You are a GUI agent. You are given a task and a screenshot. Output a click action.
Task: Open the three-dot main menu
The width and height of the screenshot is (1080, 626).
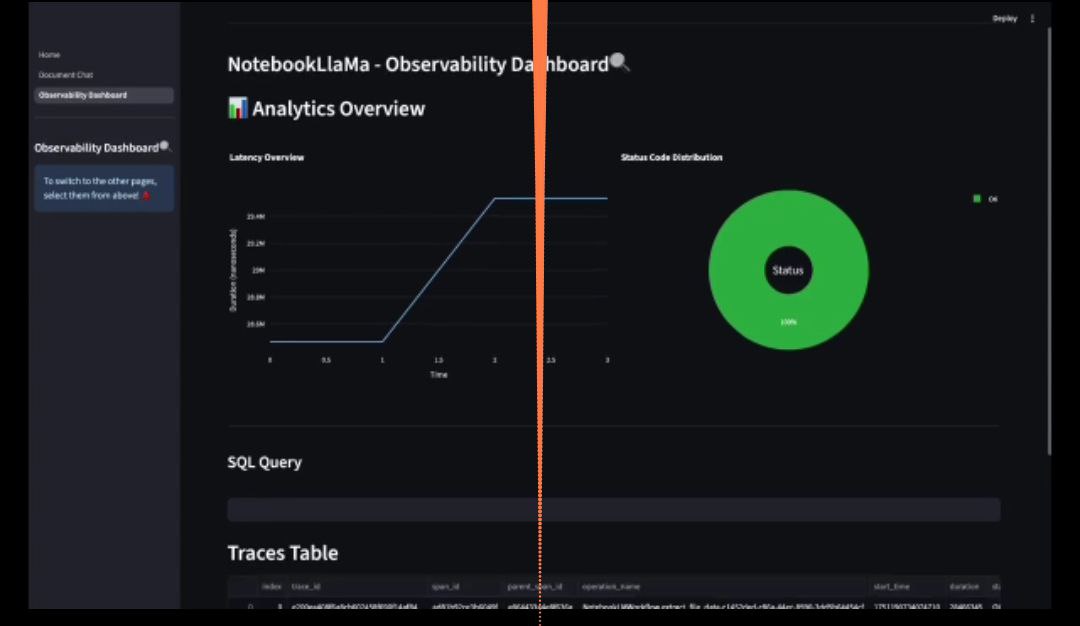[1032, 18]
